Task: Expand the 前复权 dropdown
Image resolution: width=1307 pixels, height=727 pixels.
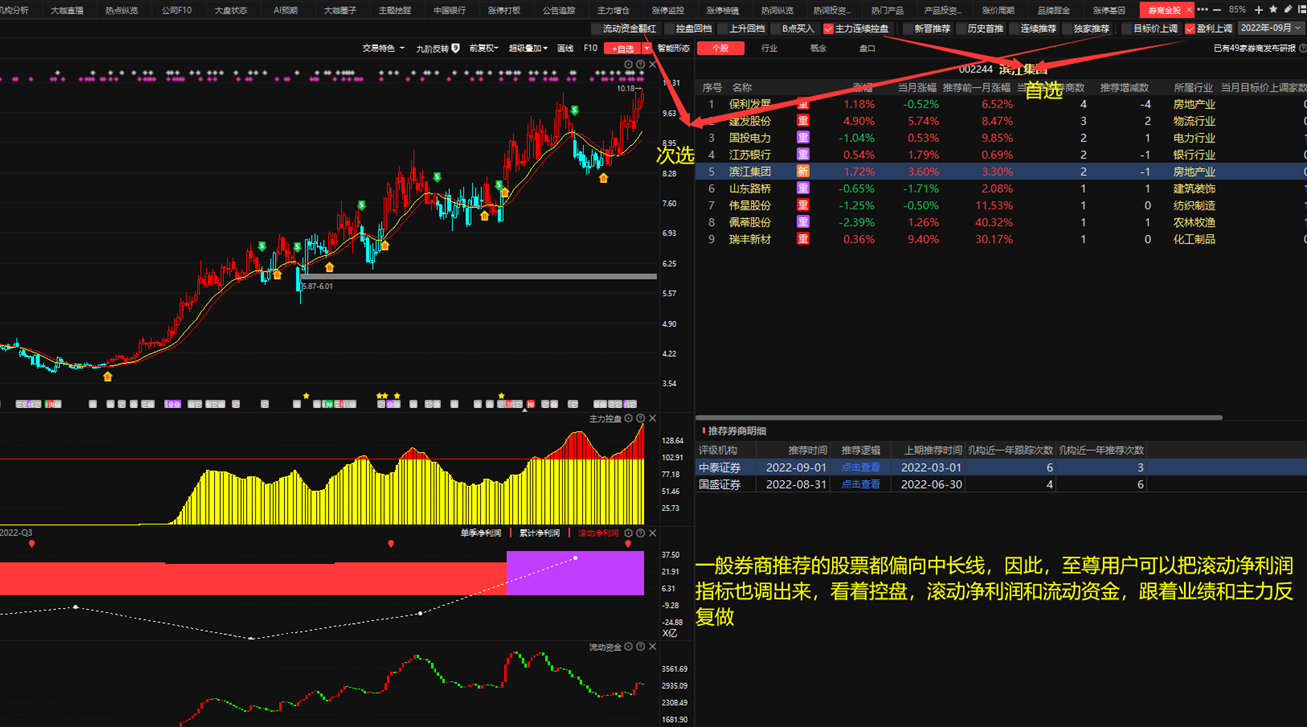Action: point(484,48)
